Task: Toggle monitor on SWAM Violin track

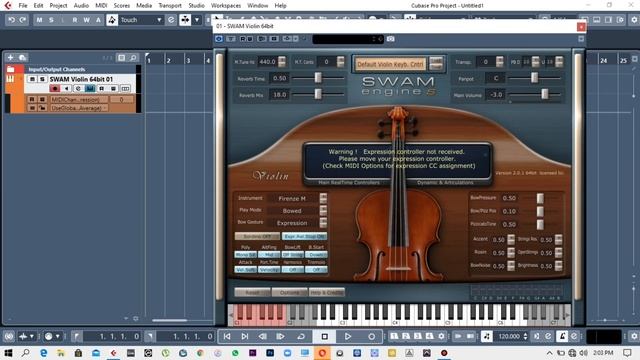Action: [66, 89]
